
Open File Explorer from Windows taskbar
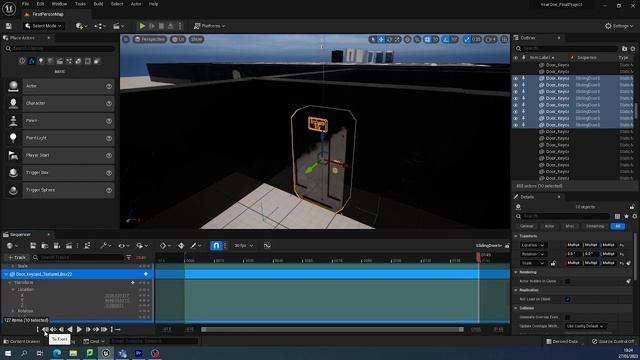pyautogui.click(x=73, y=353)
